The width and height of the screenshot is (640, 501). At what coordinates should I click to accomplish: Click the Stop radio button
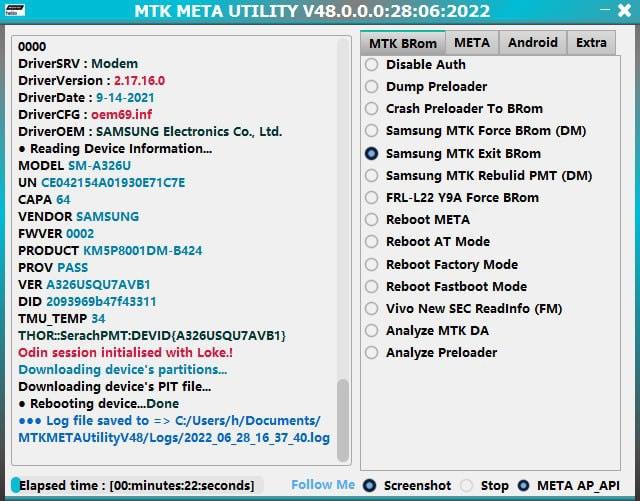(x=467, y=485)
